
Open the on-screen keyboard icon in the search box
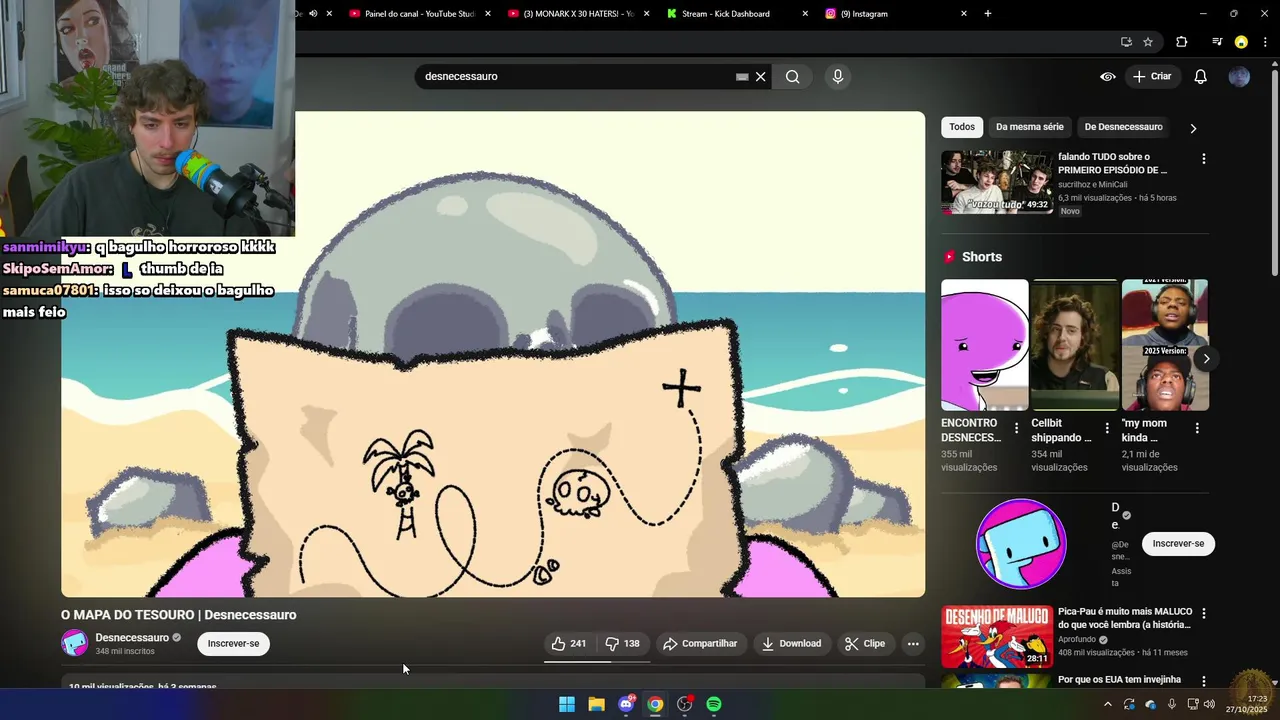742,76
